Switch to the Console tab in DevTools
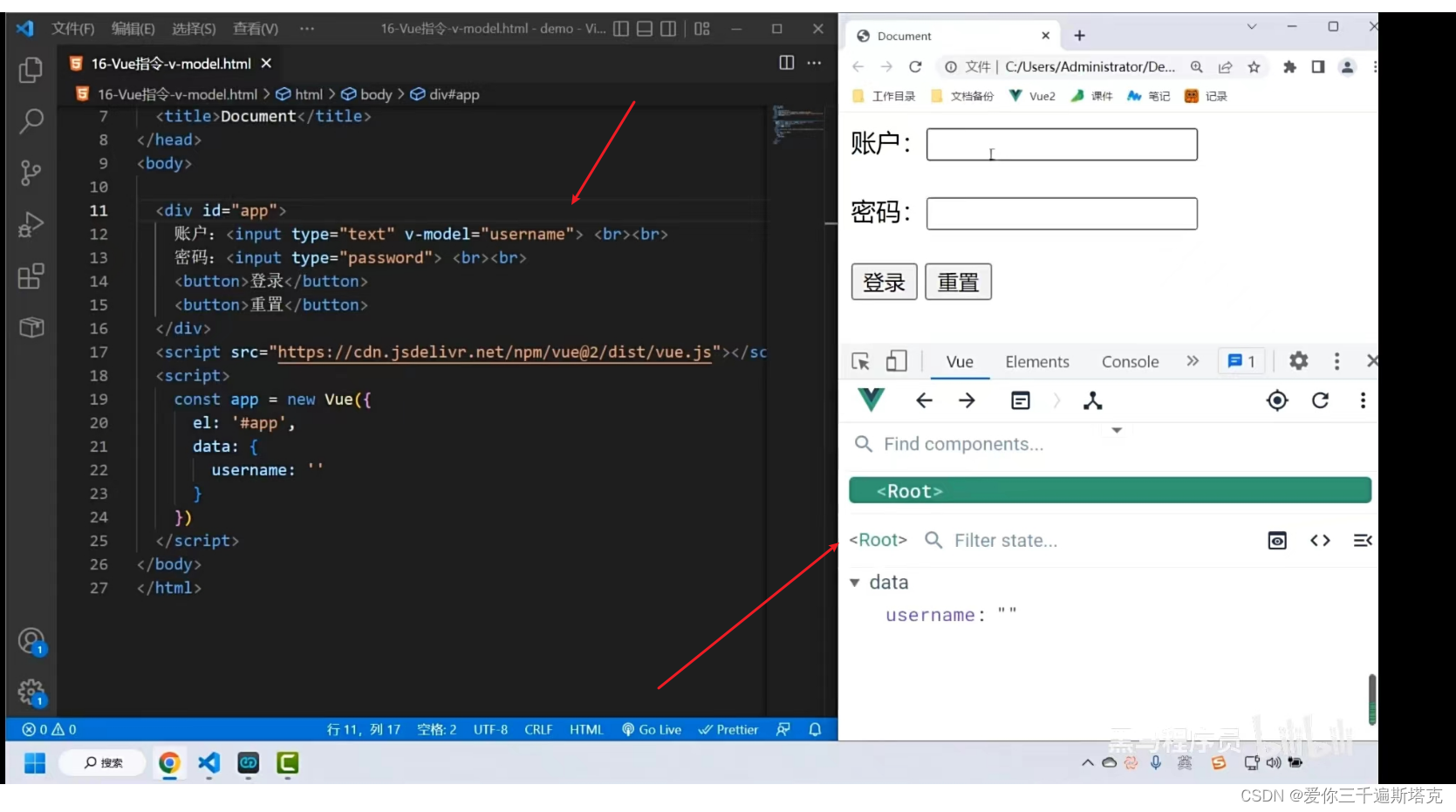The height and width of the screenshot is (812, 1456). point(1130,360)
